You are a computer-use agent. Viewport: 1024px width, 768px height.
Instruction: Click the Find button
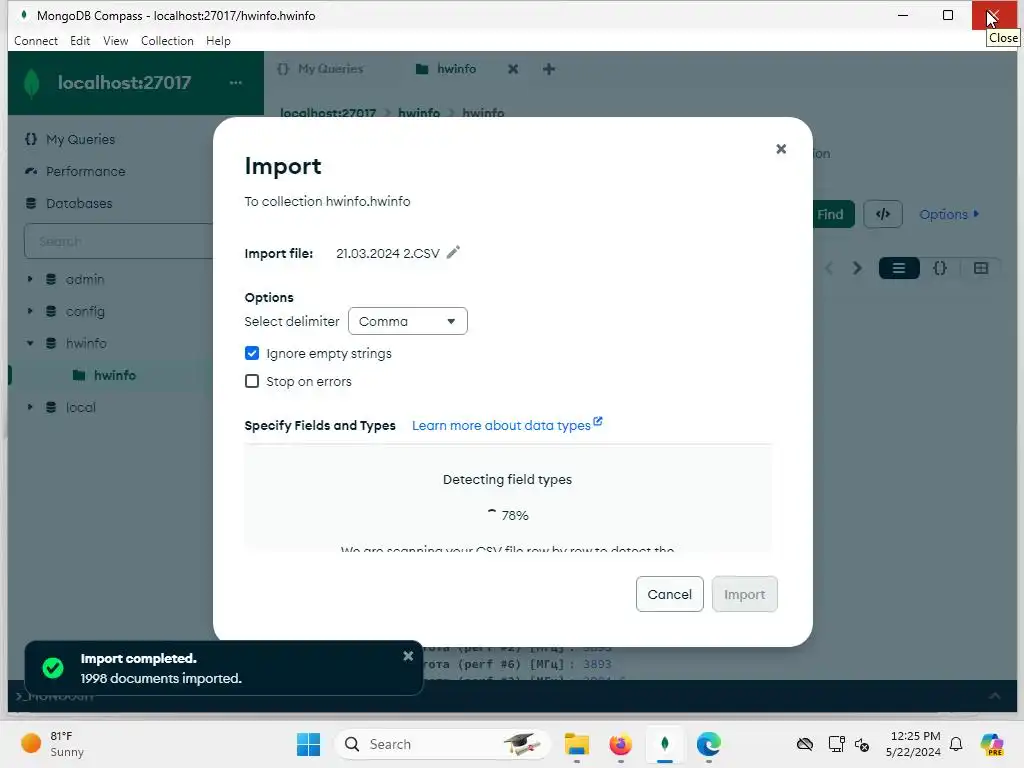pos(833,214)
